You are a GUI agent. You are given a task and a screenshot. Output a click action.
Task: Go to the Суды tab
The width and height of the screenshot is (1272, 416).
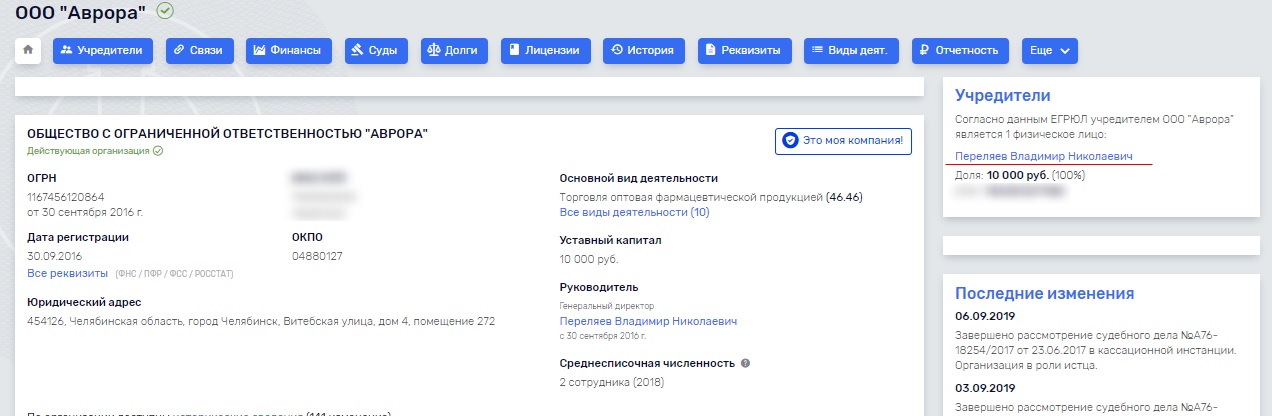coord(377,50)
